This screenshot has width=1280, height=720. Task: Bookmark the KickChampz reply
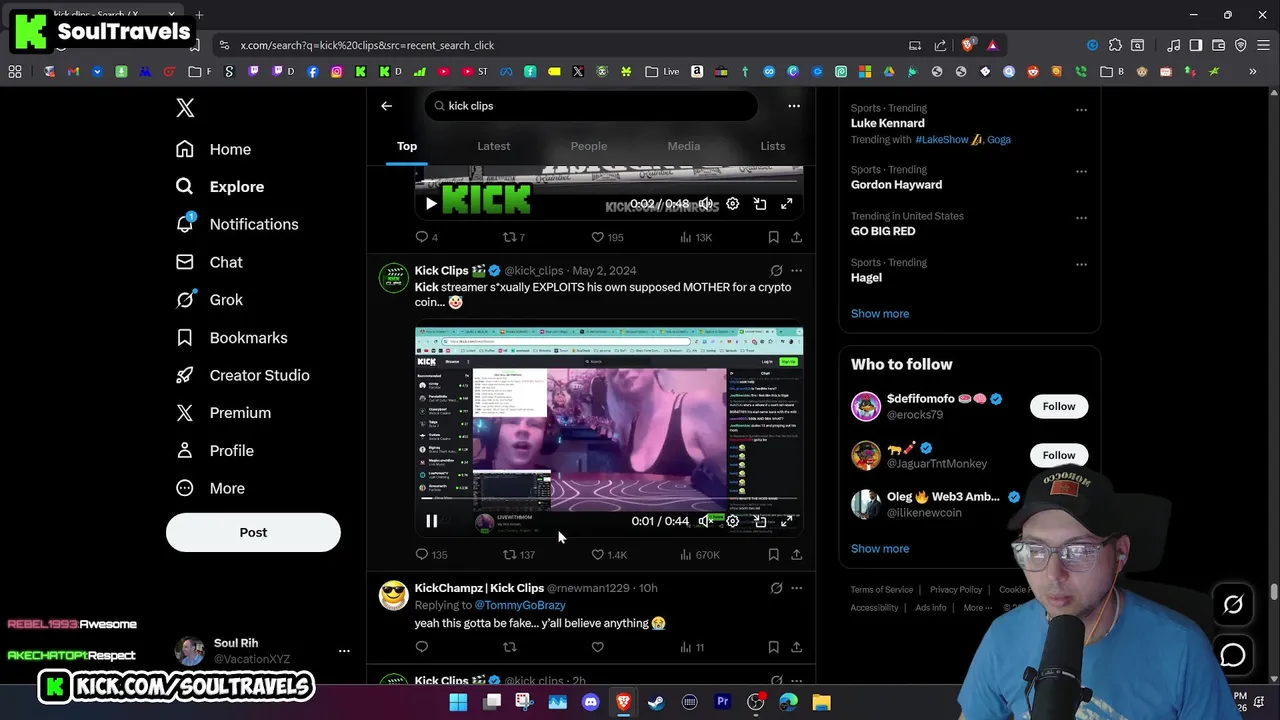(773, 647)
